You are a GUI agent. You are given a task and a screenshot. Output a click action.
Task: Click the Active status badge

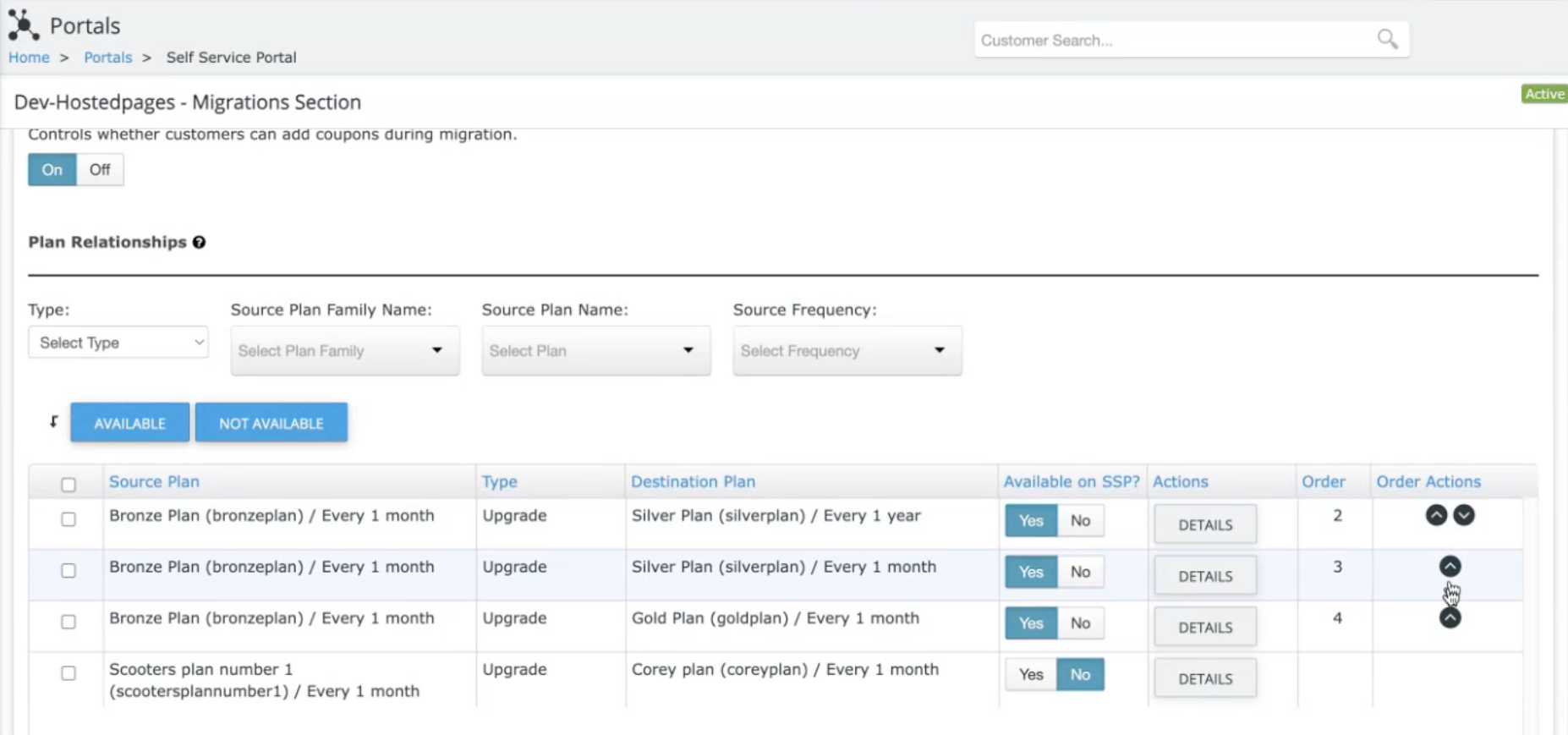1544,94
